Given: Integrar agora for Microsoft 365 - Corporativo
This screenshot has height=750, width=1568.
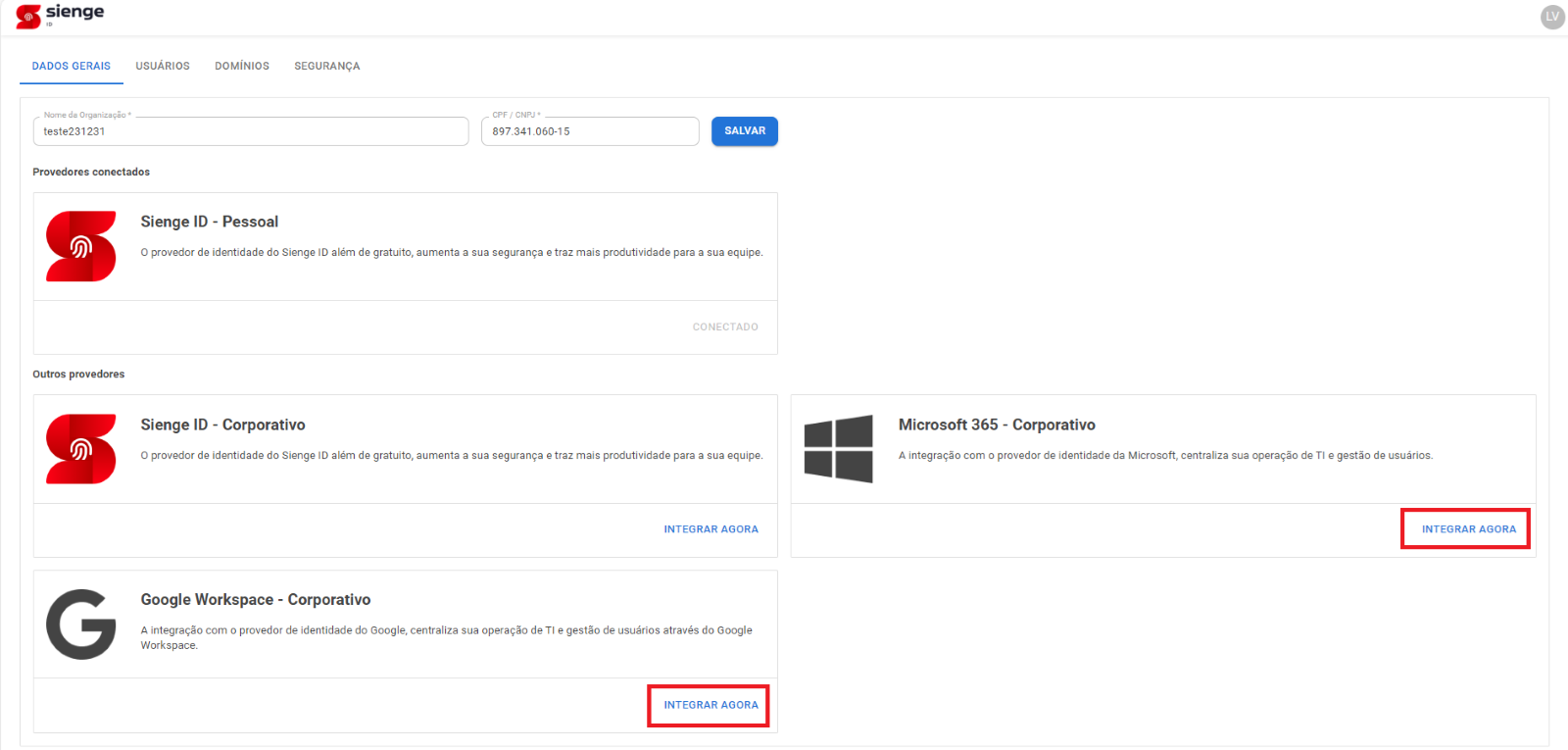Looking at the screenshot, I should 1469,529.
